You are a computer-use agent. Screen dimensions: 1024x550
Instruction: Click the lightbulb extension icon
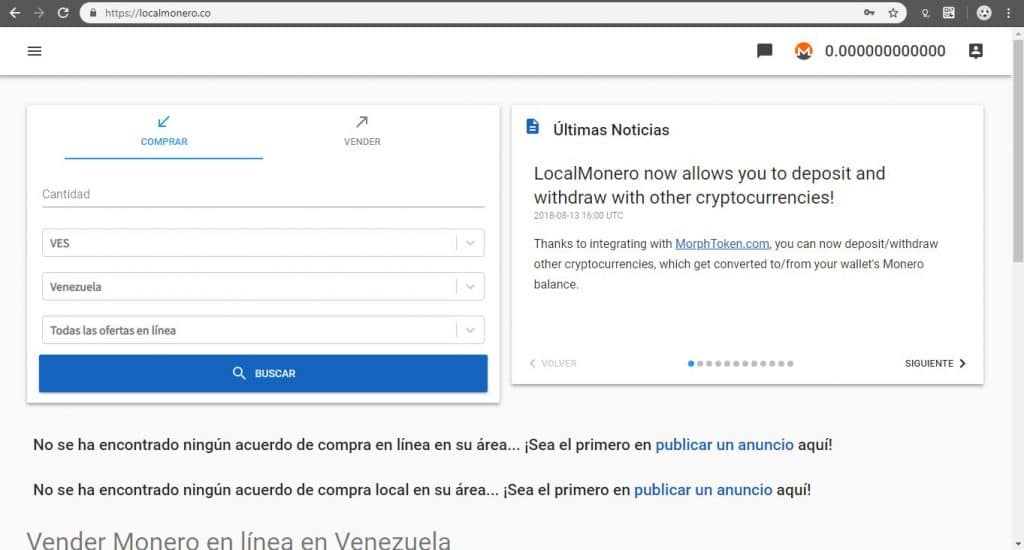pyautogui.click(x=925, y=13)
